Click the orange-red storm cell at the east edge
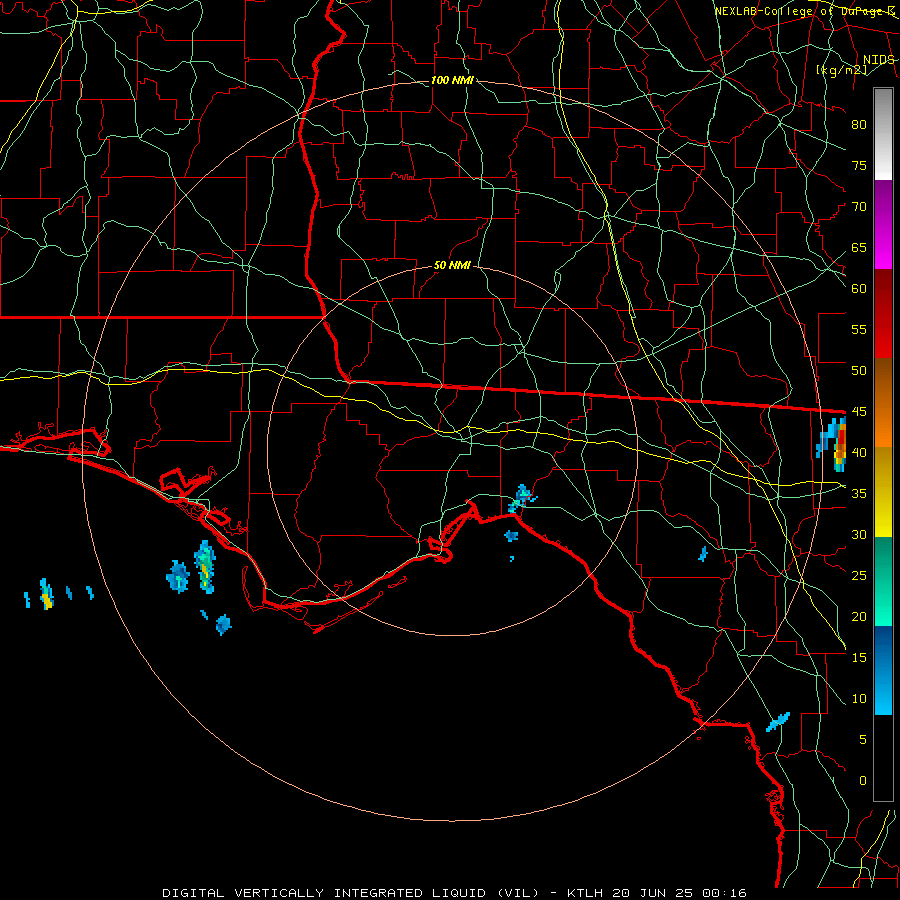Image resolution: width=900 pixels, height=900 pixels. (x=840, y=445)
